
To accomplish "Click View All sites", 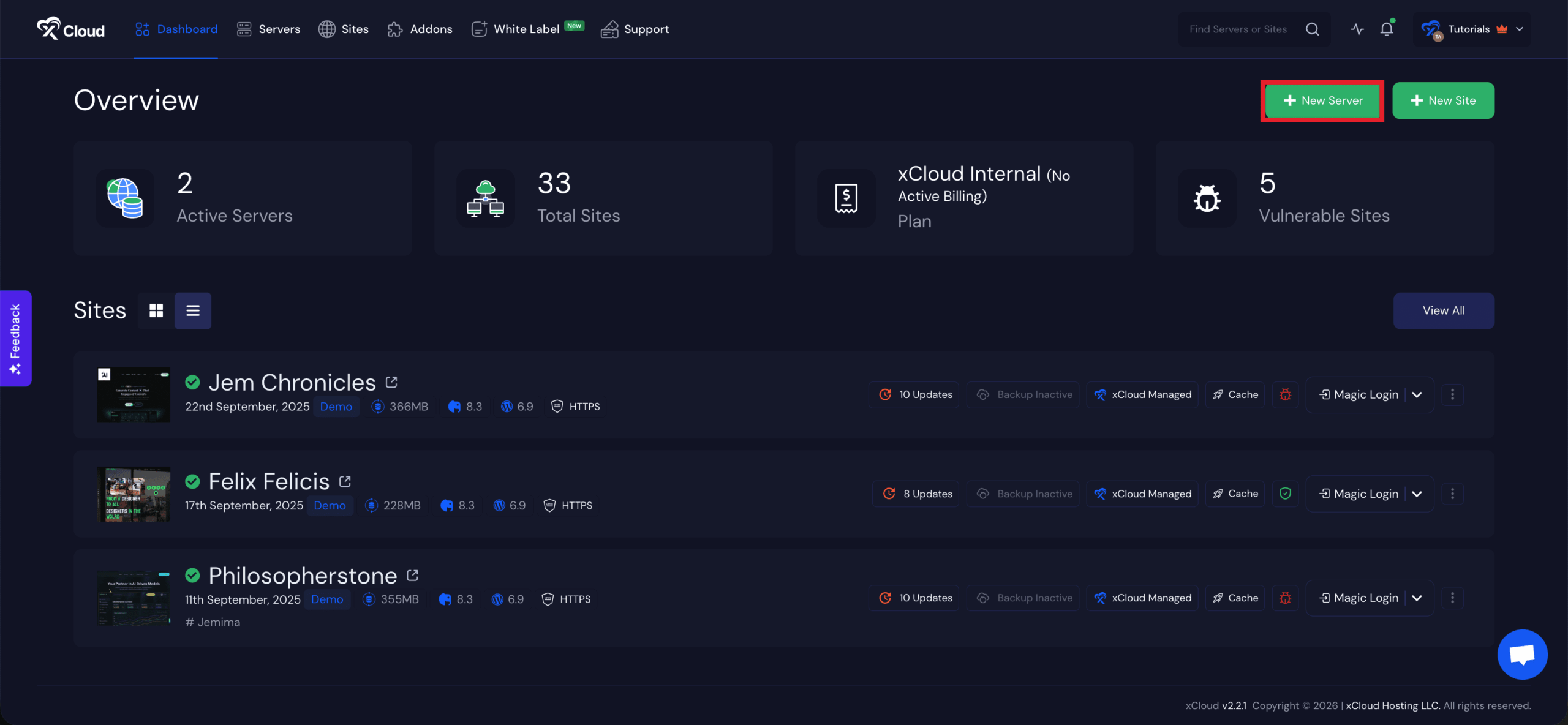I will click(x=1443, y=310).
